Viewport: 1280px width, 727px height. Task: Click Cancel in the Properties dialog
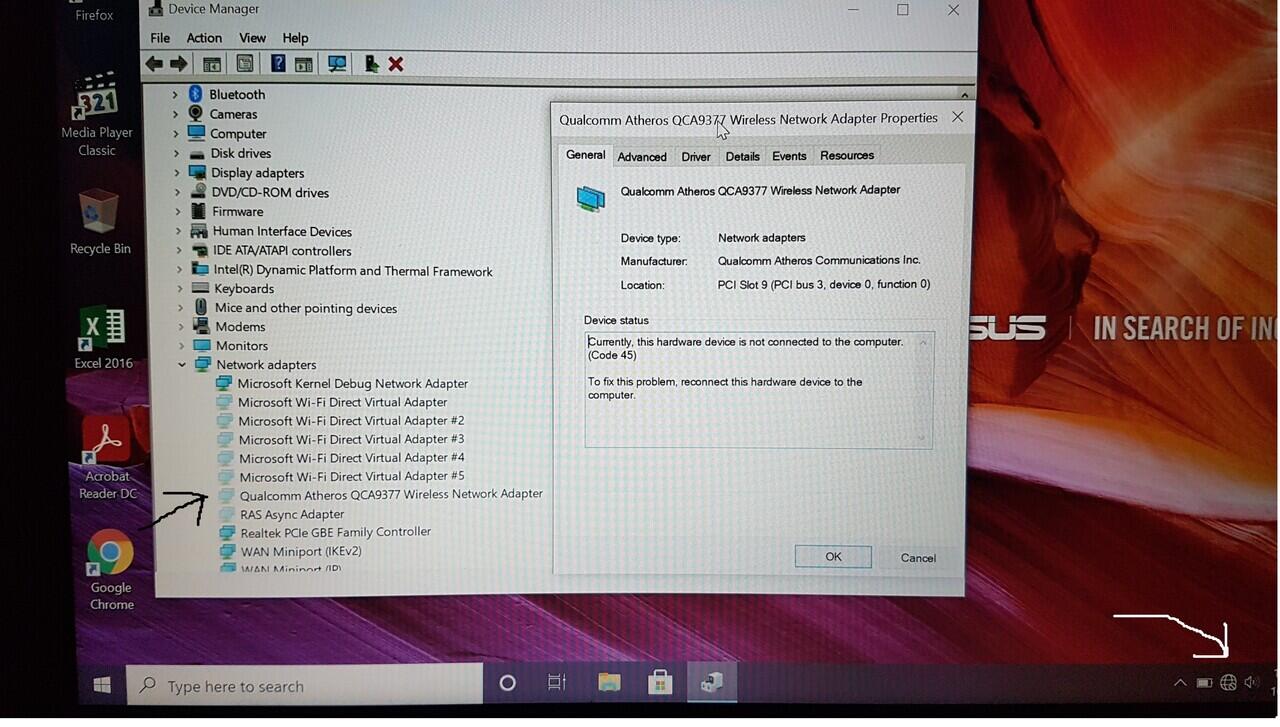[x=918, y=558]
